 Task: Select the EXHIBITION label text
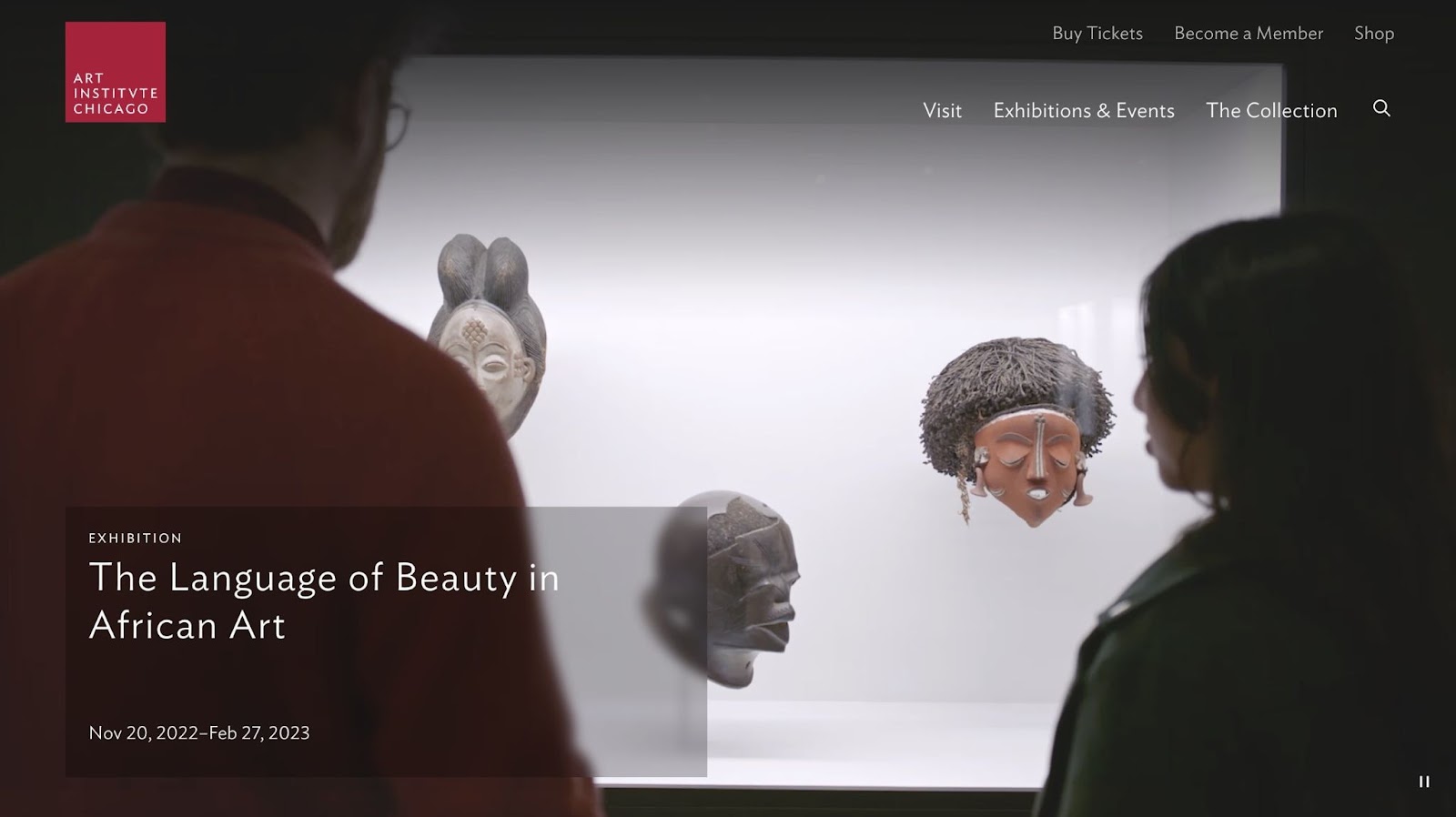(x=136, y=538)
